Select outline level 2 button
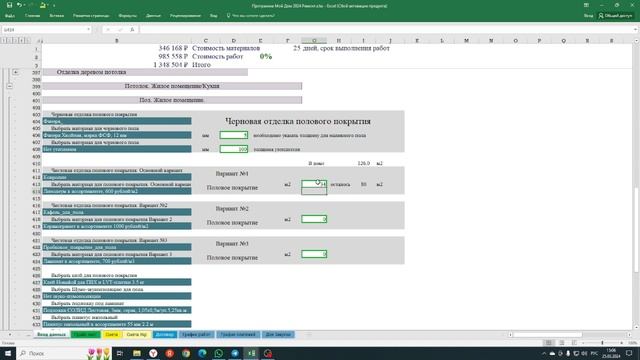Image resolution: width=640 pixels, height=360 pixels. click(10, 40)
